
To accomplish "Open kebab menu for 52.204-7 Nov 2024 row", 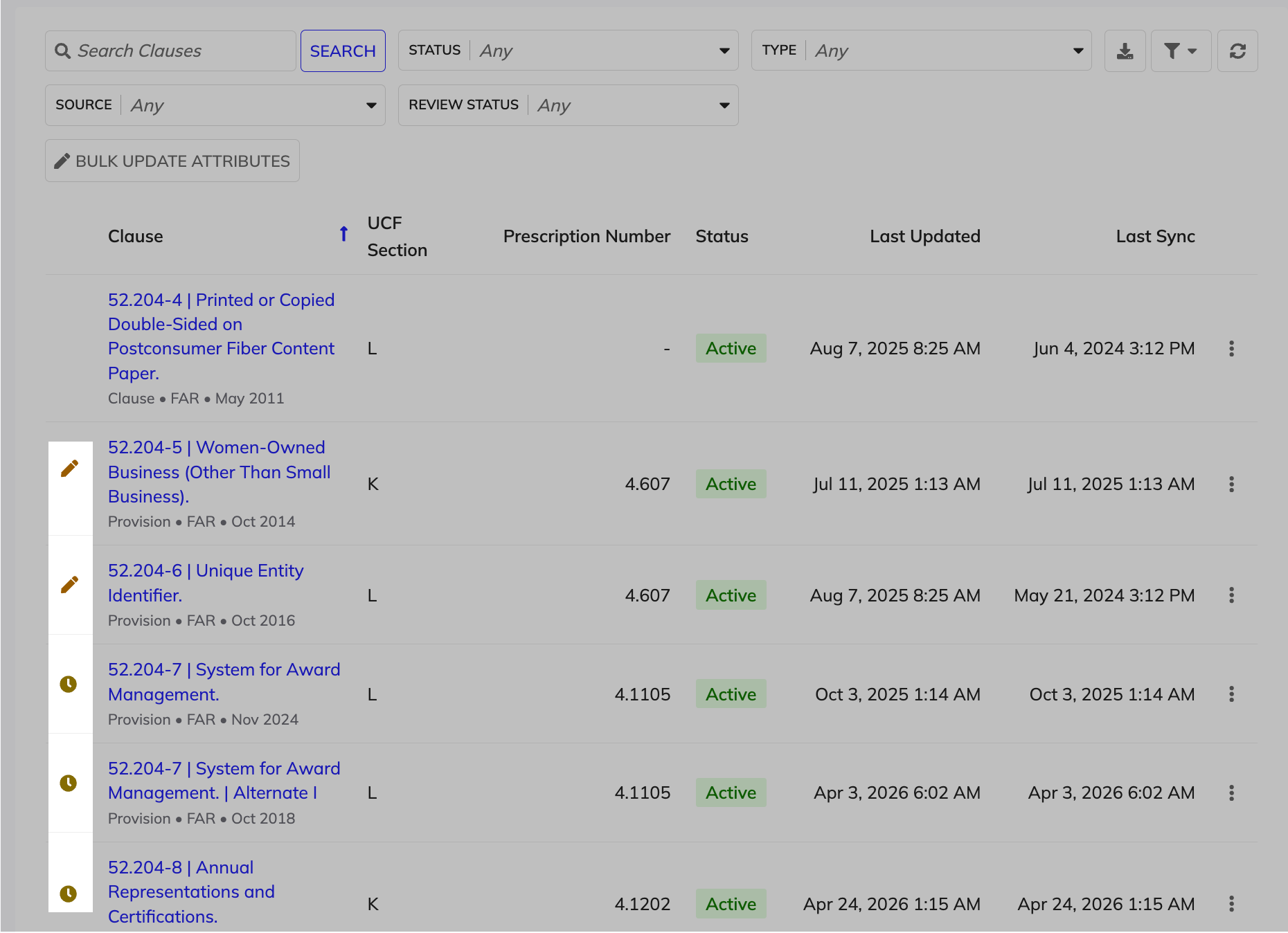I will click(x=1231, y=694).
